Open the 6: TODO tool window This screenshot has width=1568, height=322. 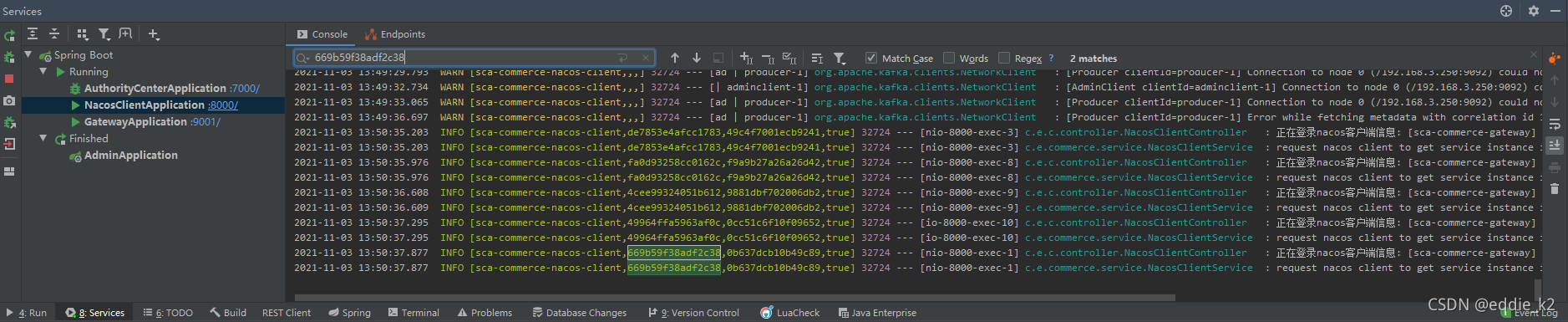168,313
